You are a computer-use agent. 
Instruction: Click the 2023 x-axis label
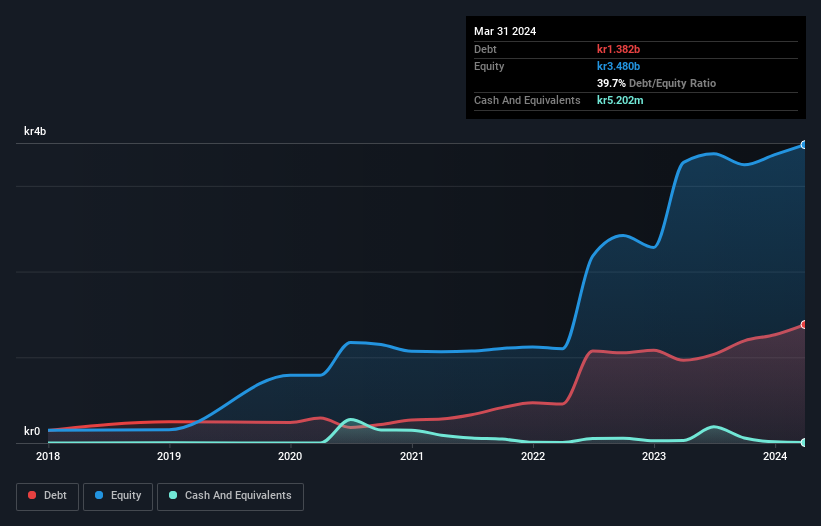[x=654, y=456]
